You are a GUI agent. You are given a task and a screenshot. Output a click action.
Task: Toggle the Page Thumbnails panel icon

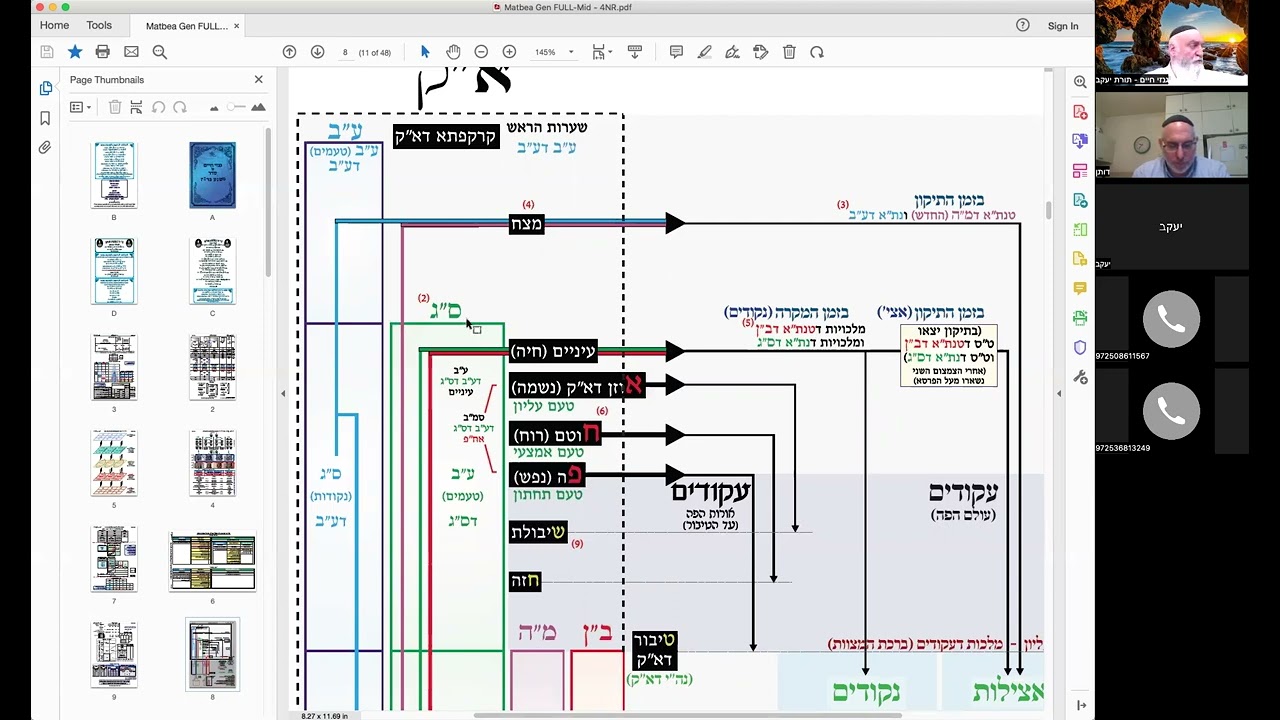[45, 88]
